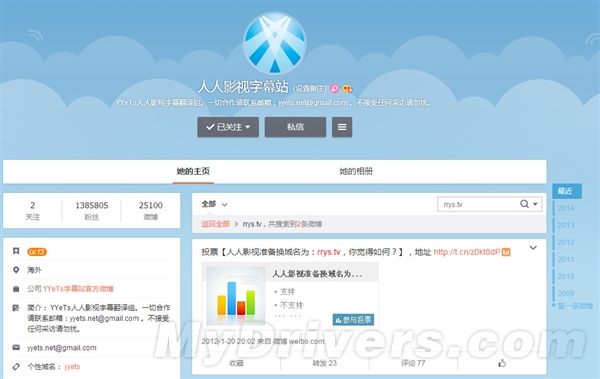The height and width of the screenshot is (379, 600).
Task: View the 1385805 粉丝 followers count
Action: coord(92,211)
